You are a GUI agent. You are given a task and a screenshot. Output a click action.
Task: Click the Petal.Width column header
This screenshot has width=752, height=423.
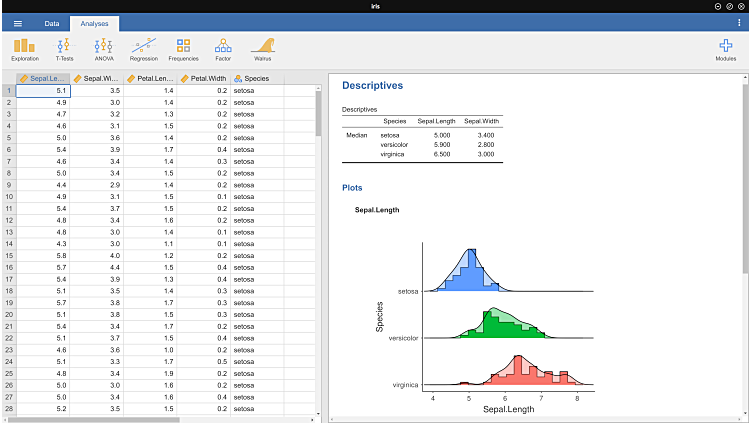[204, 78]
